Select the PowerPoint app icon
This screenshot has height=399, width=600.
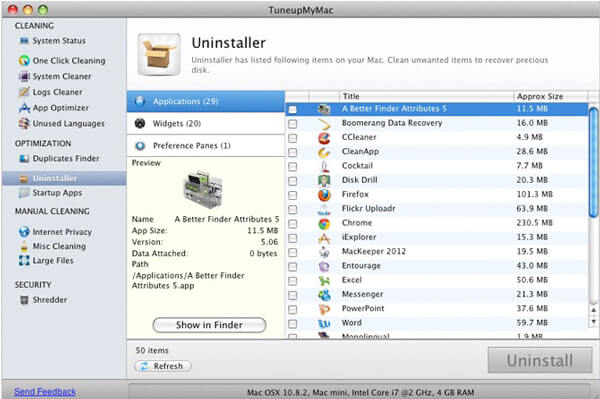[324, 309]
